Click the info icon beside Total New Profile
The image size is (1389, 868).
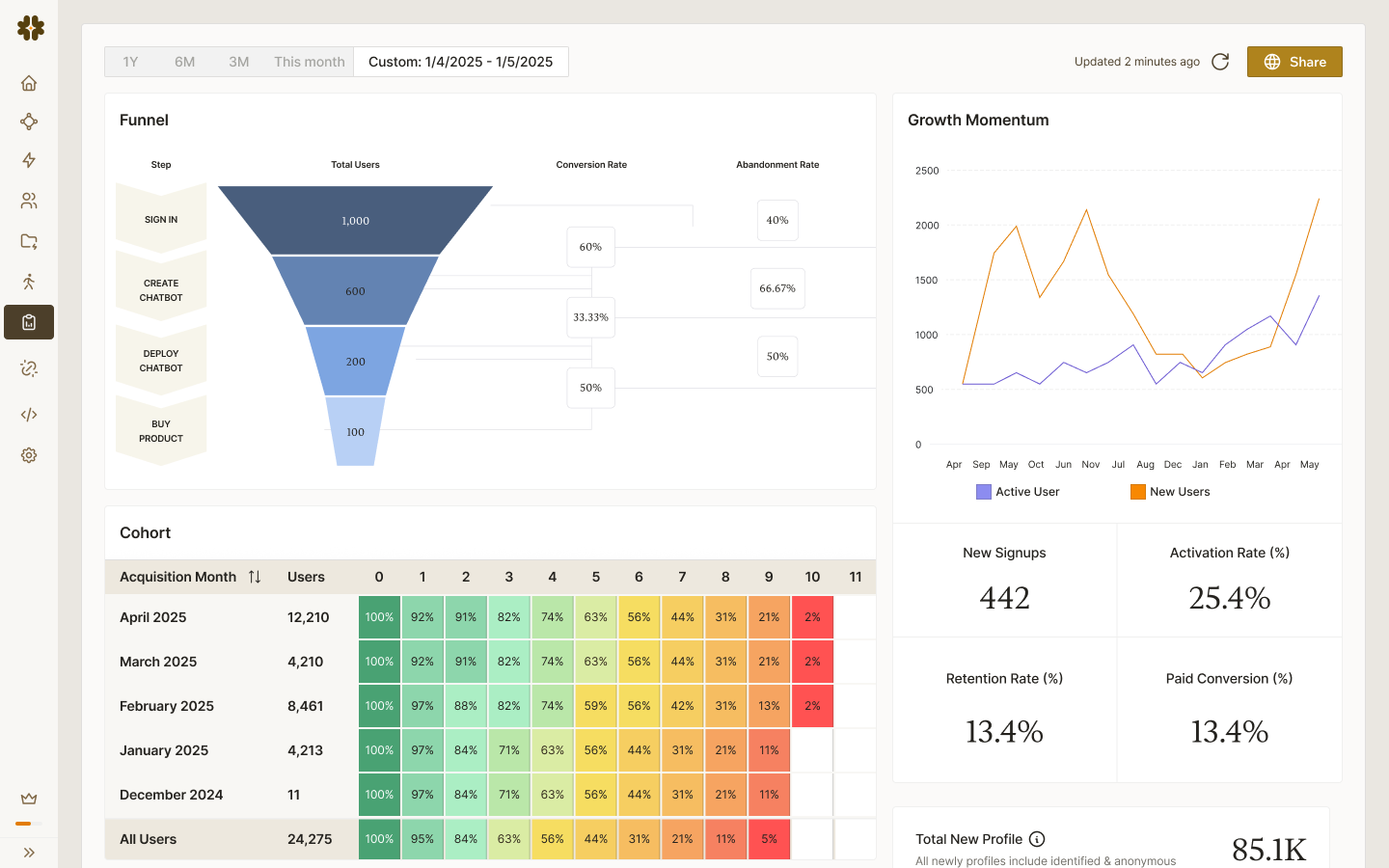(1037, 838)
